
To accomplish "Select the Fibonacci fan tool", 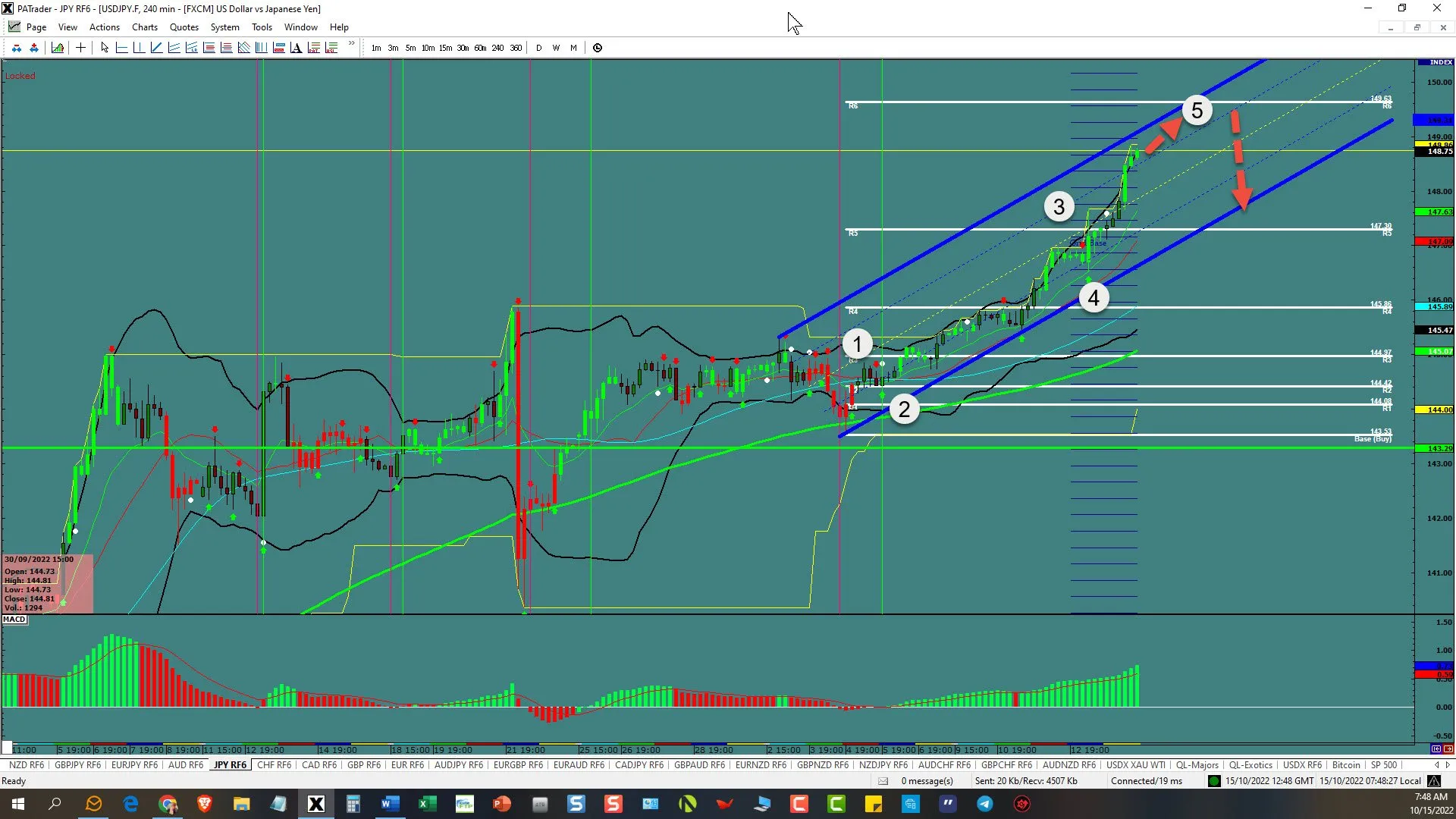I will pos(243,48).
